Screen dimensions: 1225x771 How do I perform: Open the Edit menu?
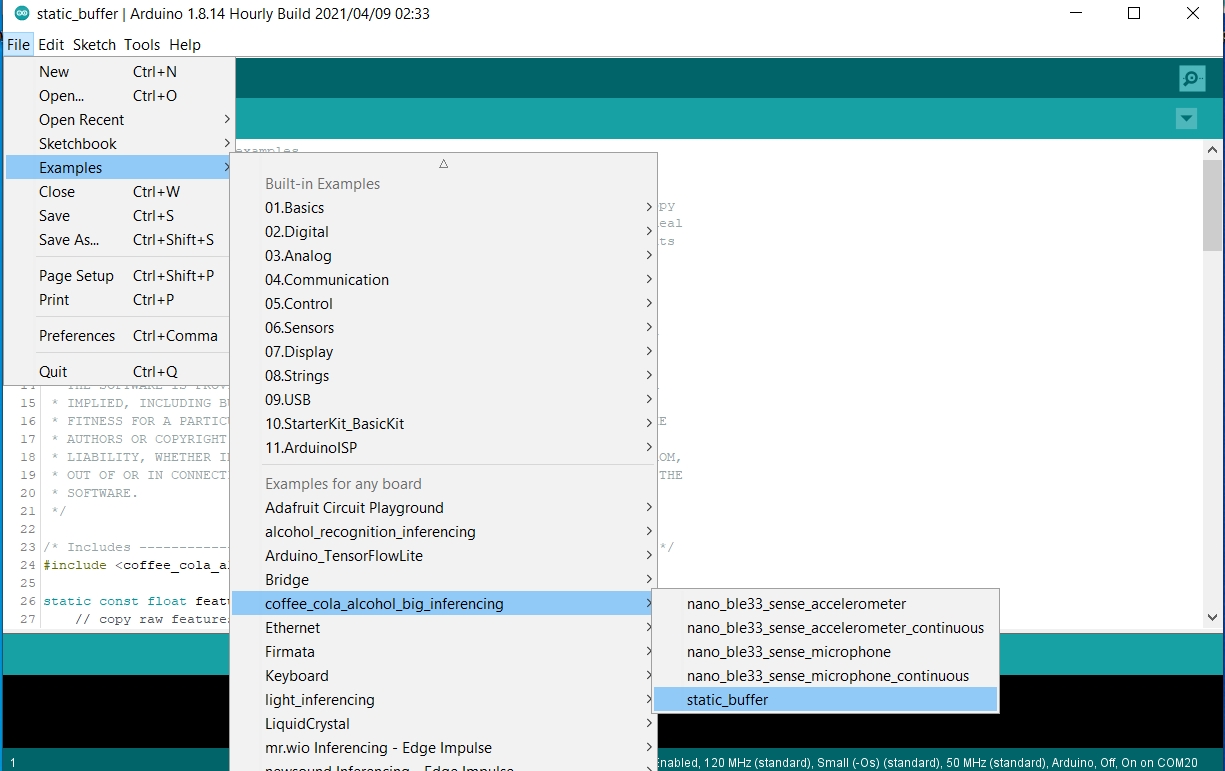51,44
